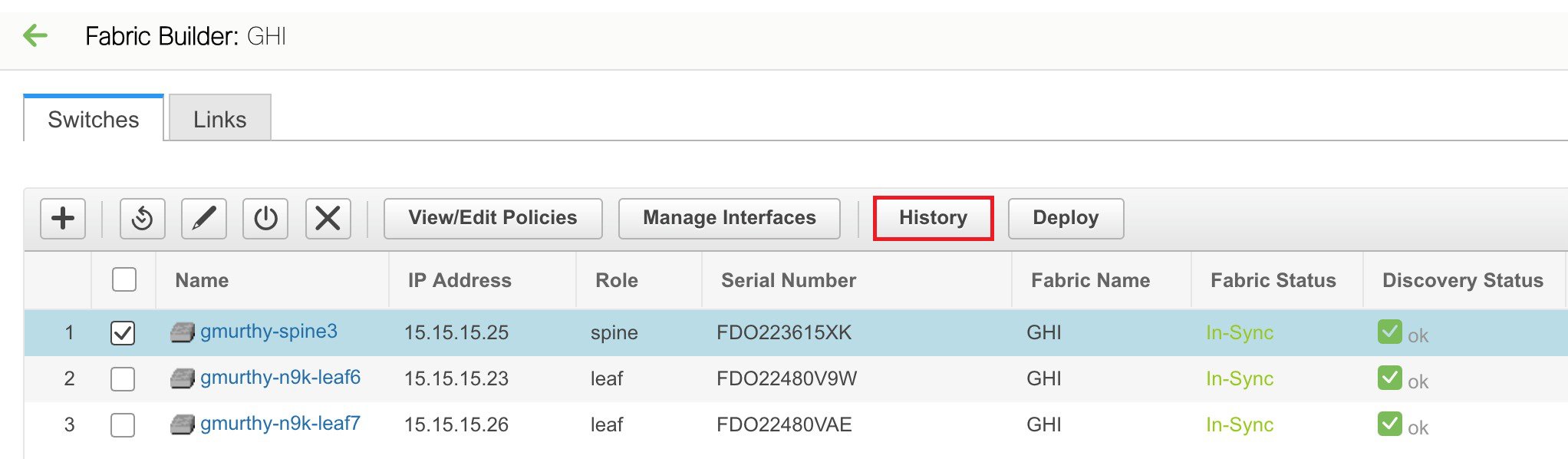Image resolution: width=1568 pixels, height=459 pixels.
Task: Uncheck the gmurthy-spine3 row checkbox
Action: [123, 333]
